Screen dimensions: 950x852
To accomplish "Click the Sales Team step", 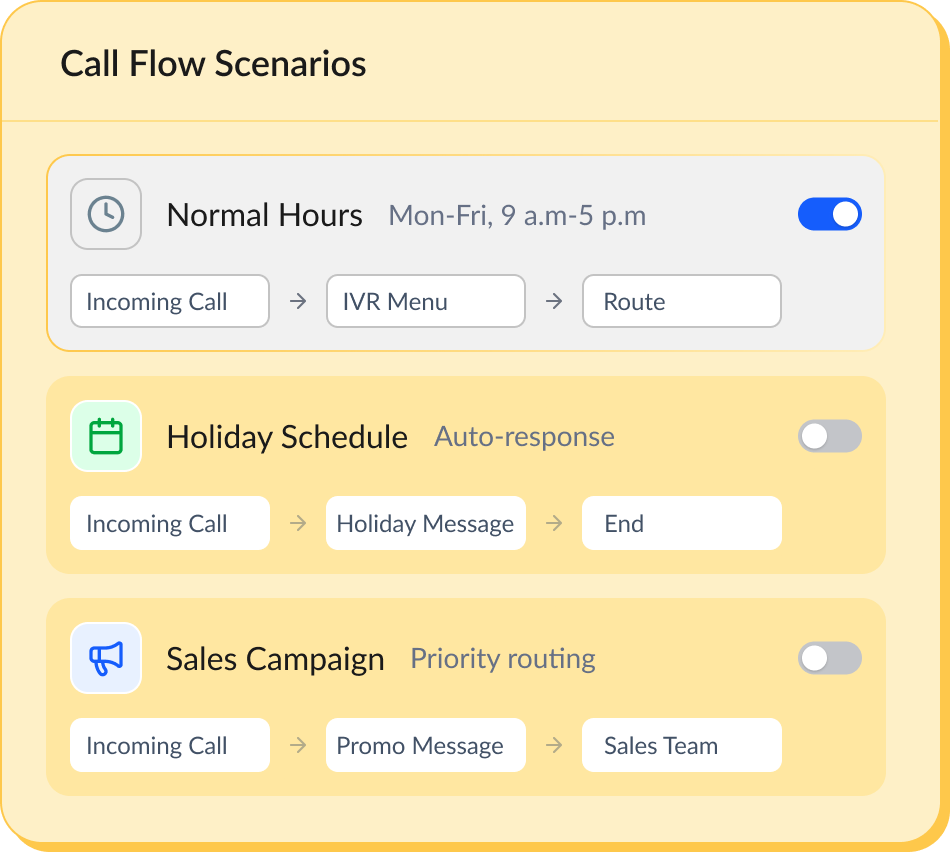I will [x=681, y=745].
